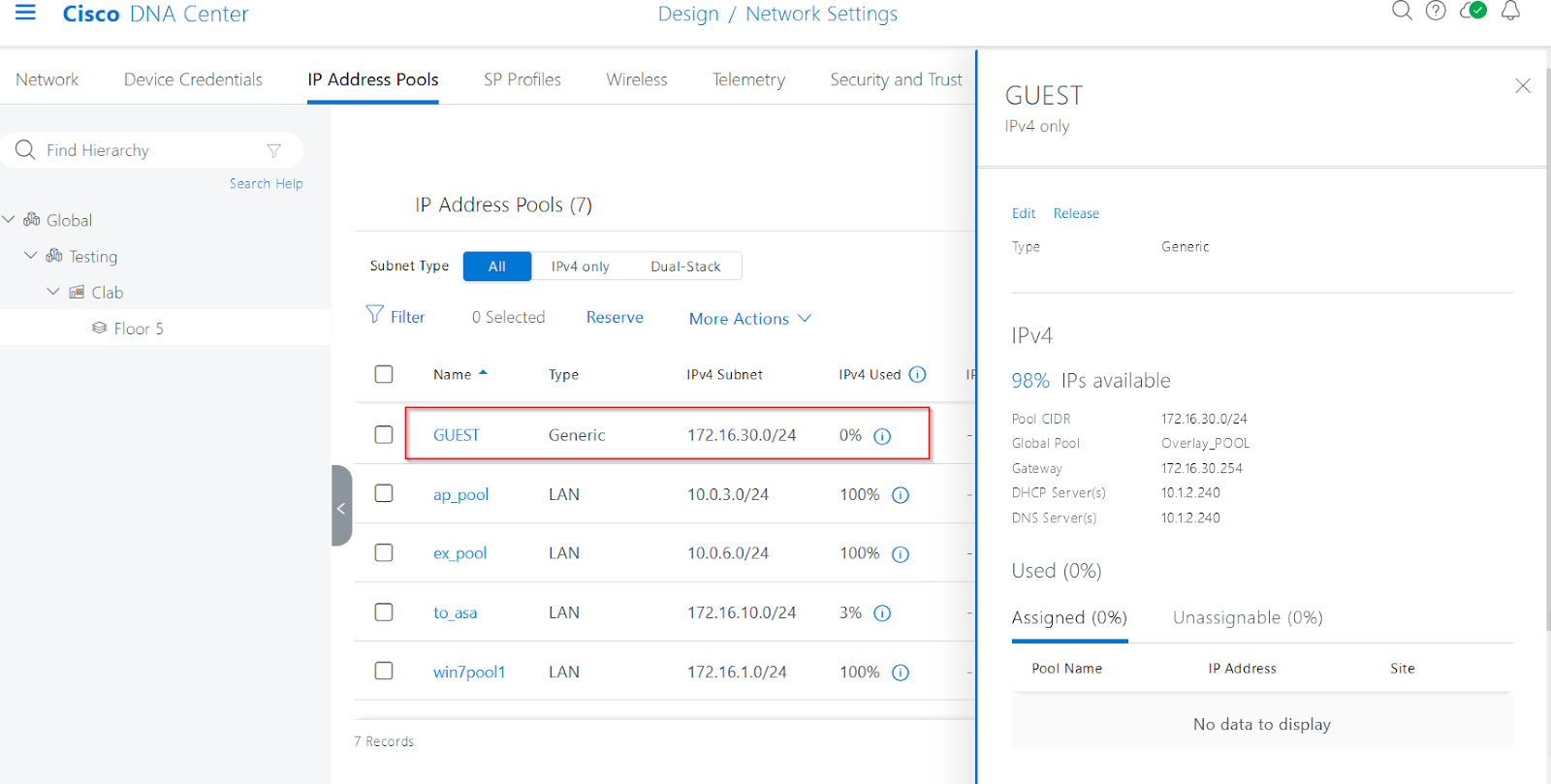Switch to the IP Address Pools tab
The image size is (1551, 784).
[373, 79]
